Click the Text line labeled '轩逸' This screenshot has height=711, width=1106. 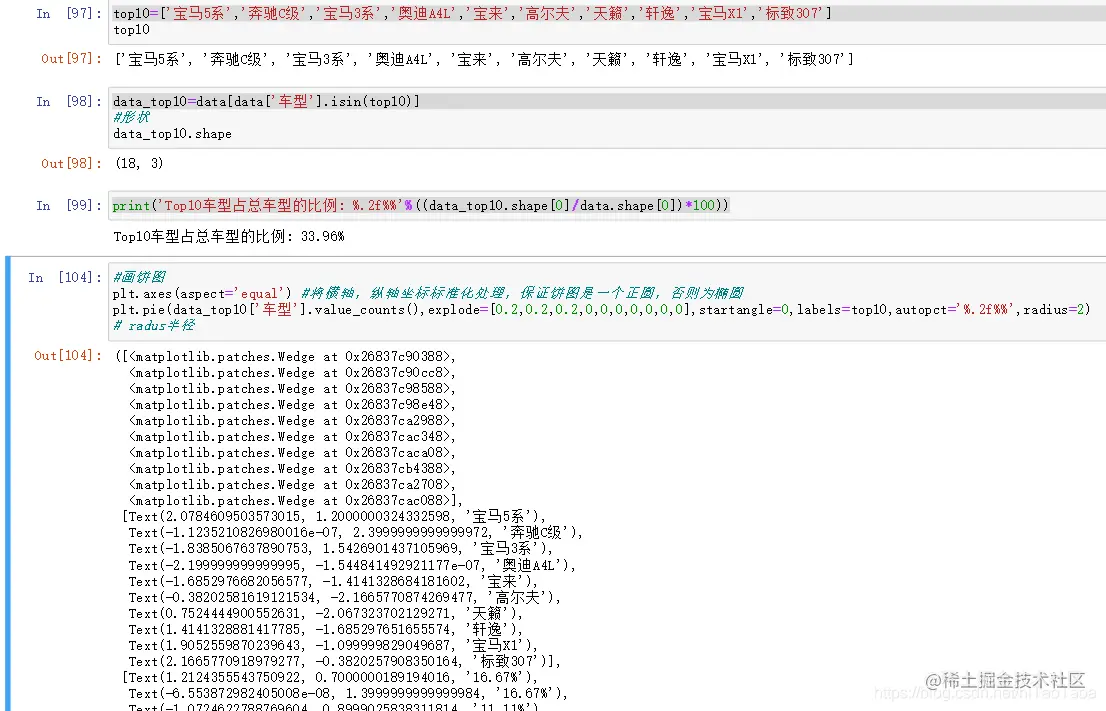[326, 630]
